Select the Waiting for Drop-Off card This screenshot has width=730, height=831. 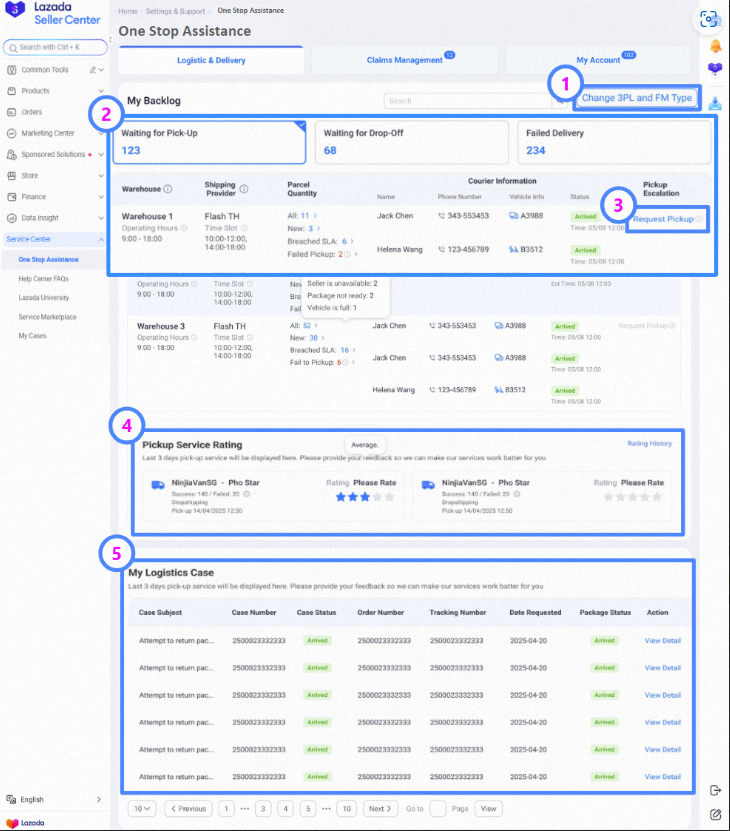click(x=410, y=142)
